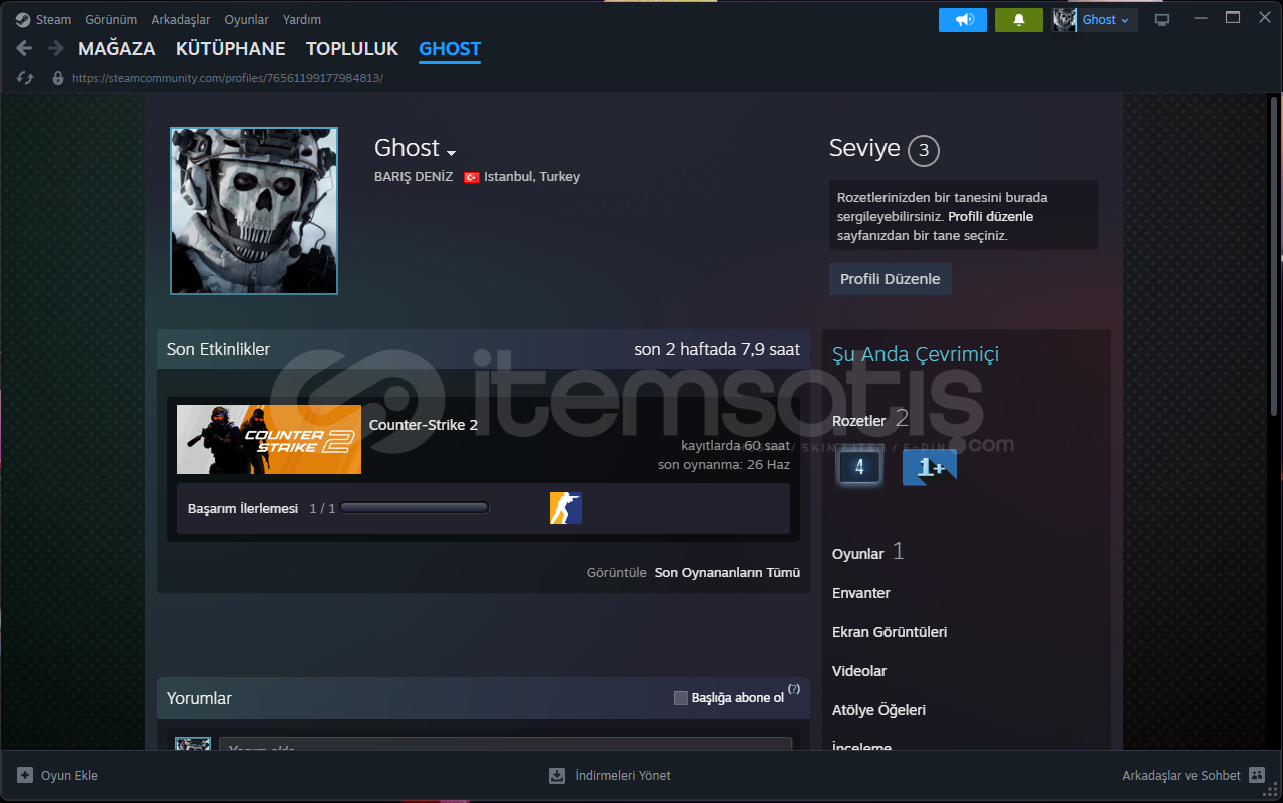This screenshot has height=803, width=1283.
Task: Click the level 3 circle badge
Action: coord(924,150)
